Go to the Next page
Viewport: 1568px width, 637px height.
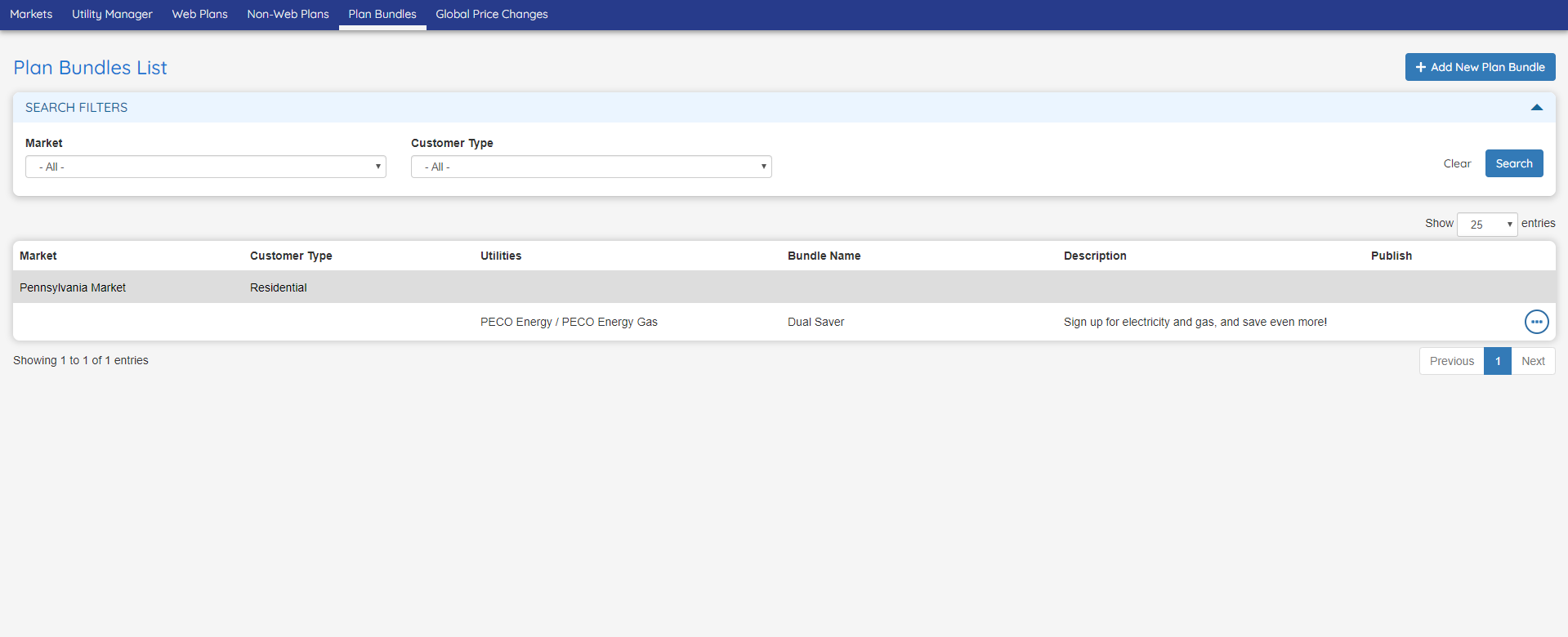click(1533, 361)
